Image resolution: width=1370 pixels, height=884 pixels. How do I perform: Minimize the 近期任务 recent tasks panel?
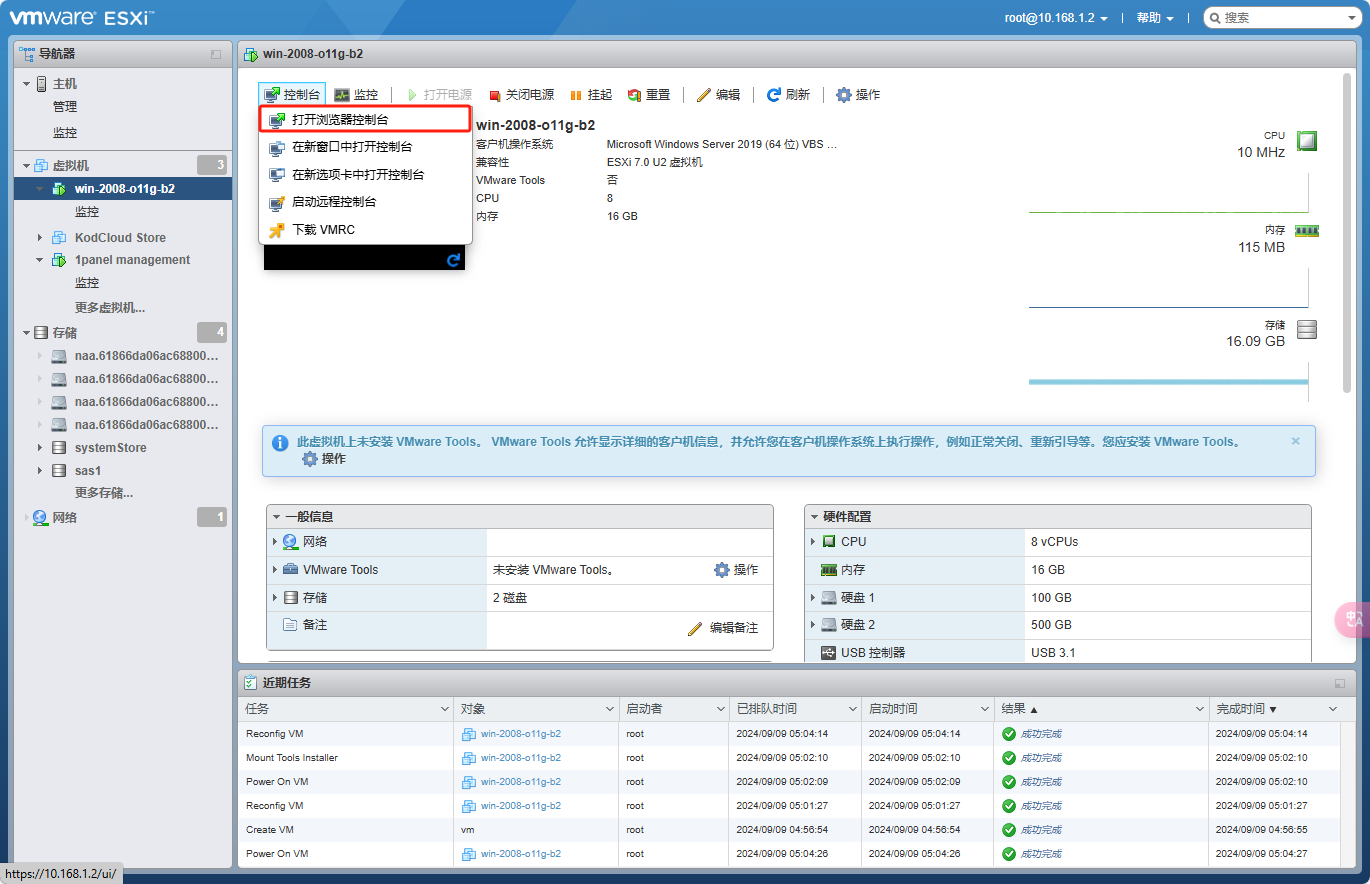(x=1339, y=684)
